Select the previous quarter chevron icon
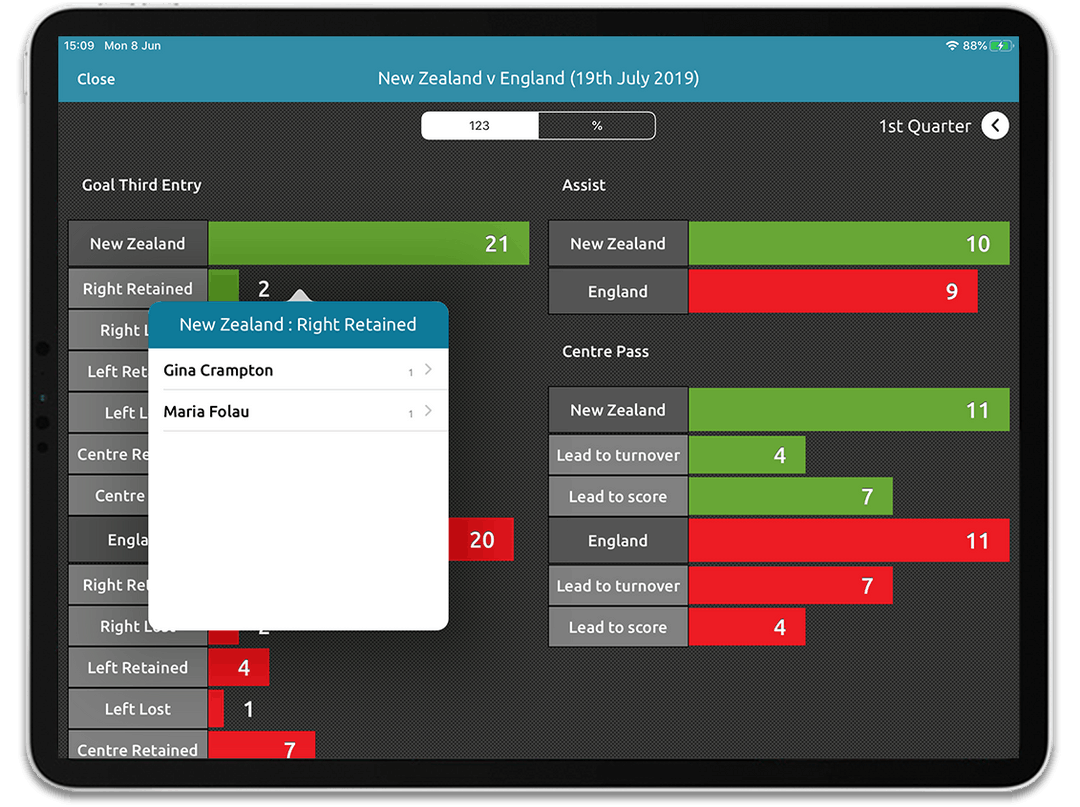The width and height of the screenshot is (1080, 807). 996,126
